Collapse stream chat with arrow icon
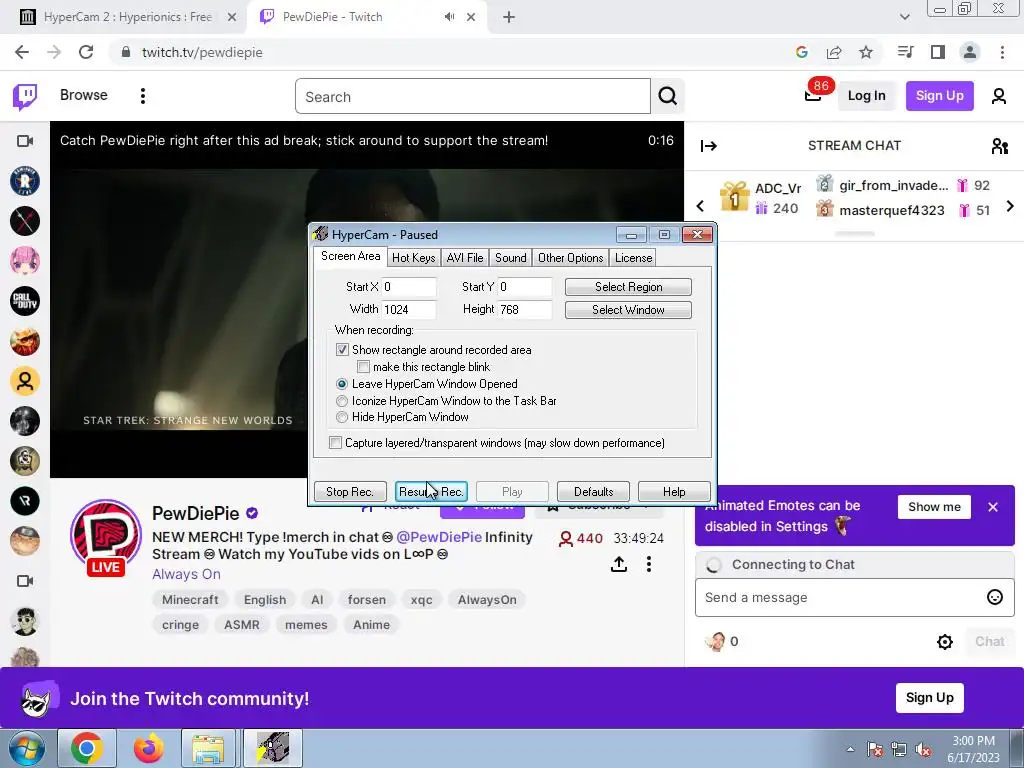1024x768 pixels. coord(709,146)
